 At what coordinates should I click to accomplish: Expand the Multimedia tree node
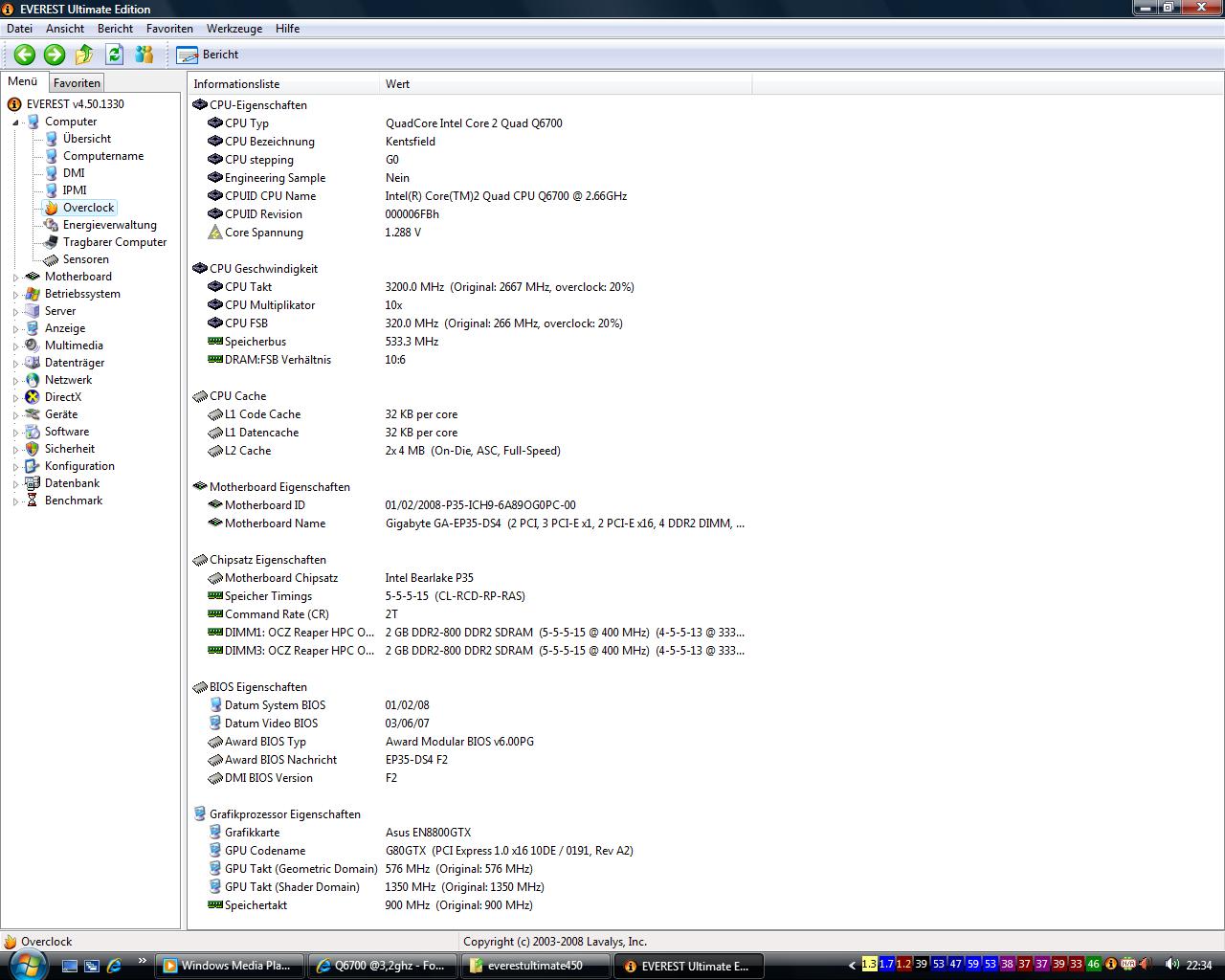click(15, 346)
